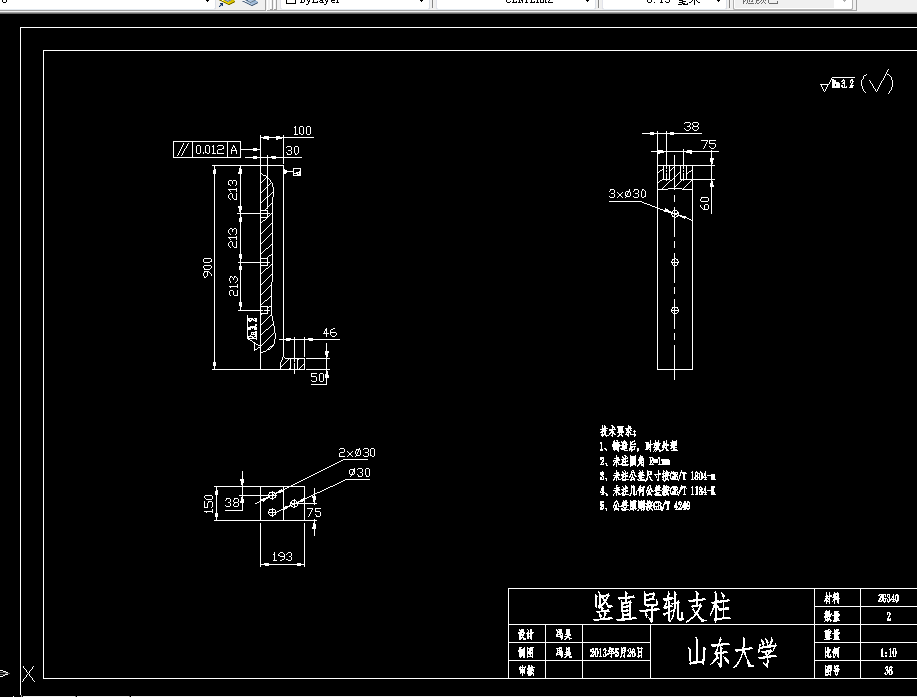Select the title block text "山东大学"
The image size is (917, 697).
tap(732, 653)
